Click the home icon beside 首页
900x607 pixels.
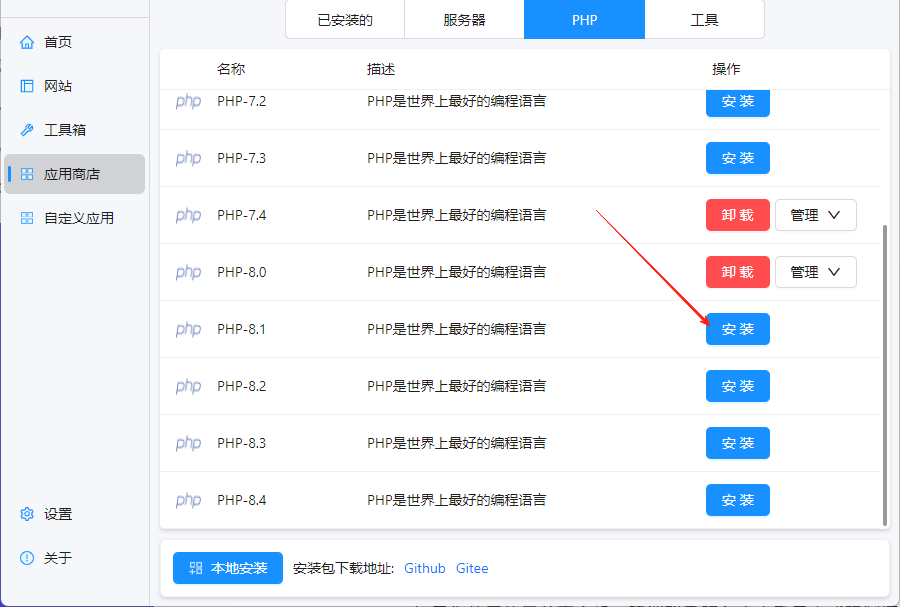pos(27,42)
